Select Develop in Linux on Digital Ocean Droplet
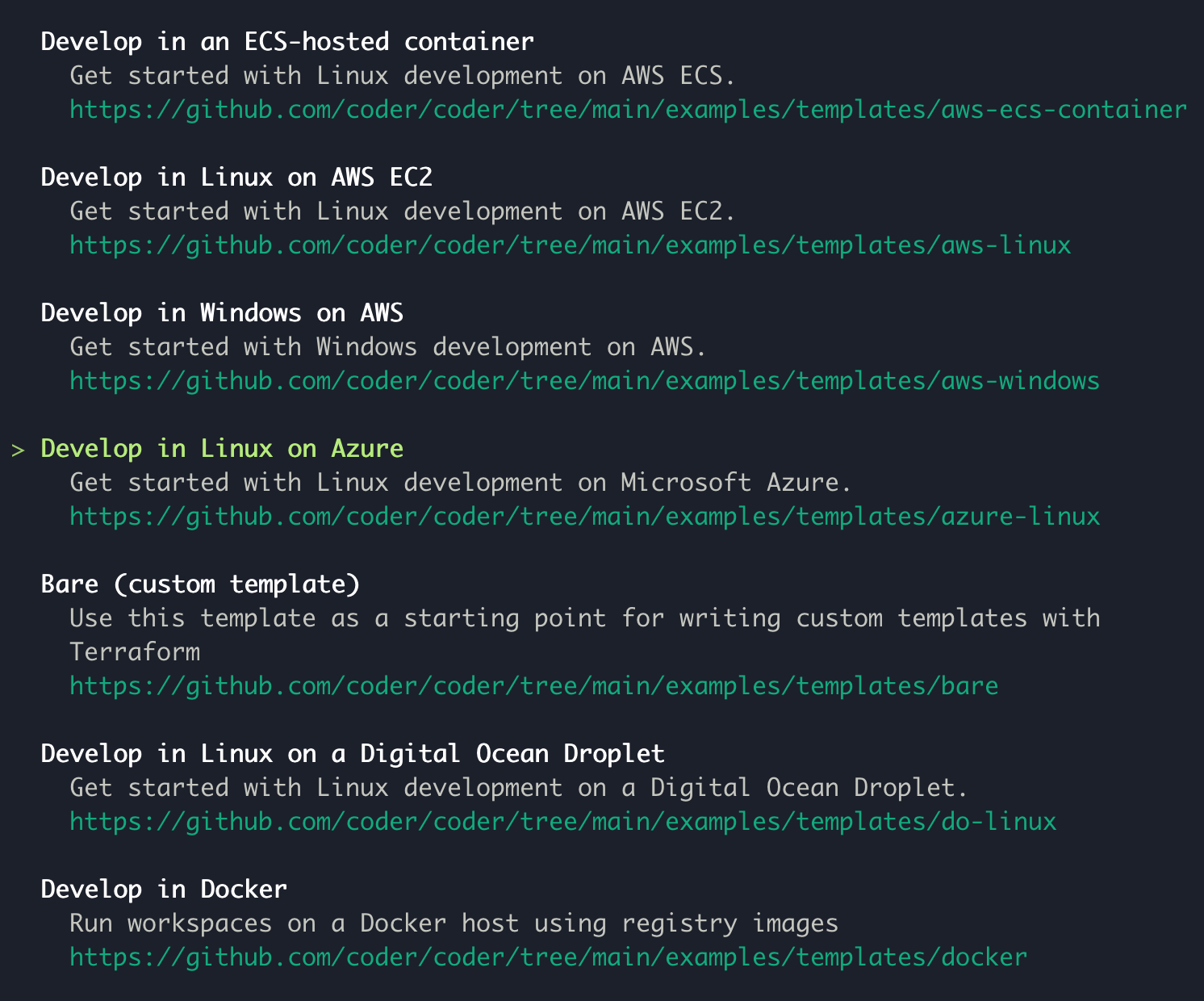 [353, 753]
